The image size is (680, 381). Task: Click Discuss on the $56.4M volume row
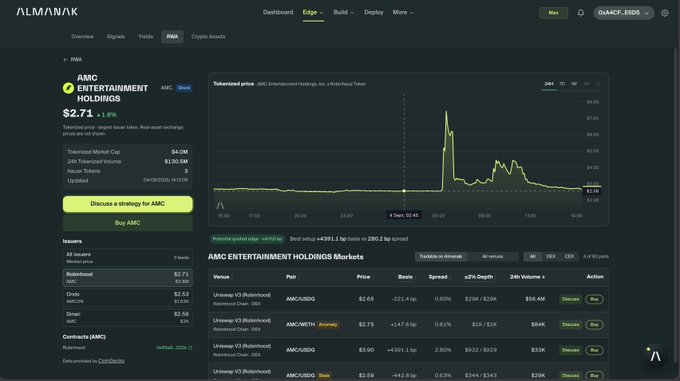click(570, 299)
